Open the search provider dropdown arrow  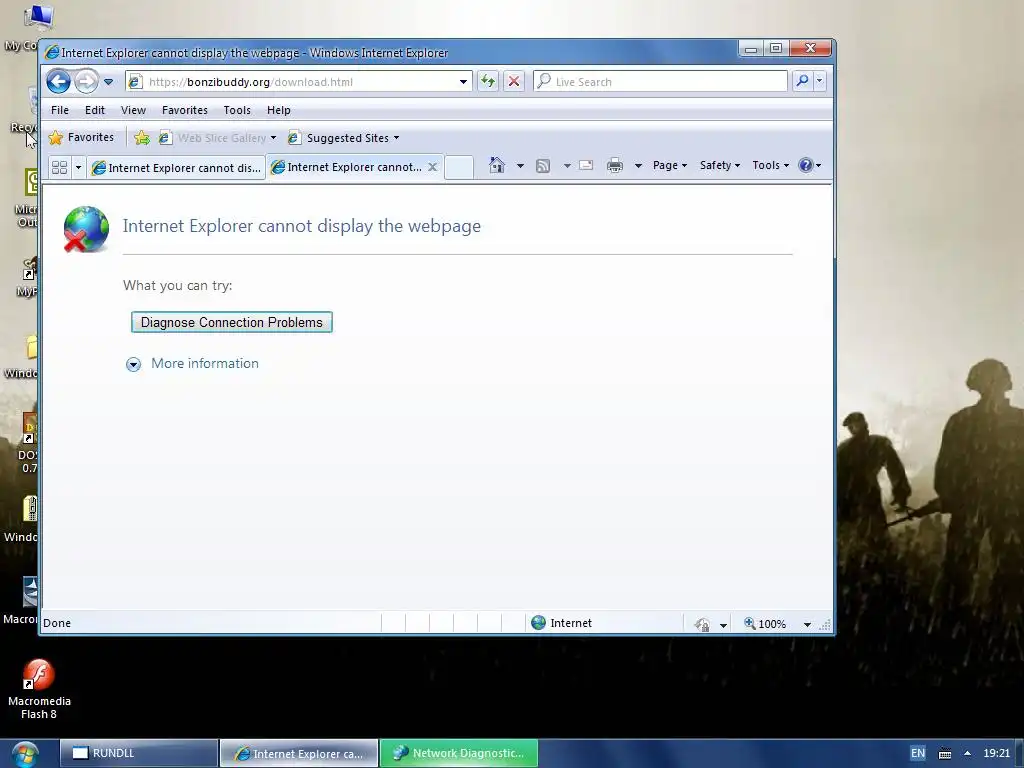pos(819,81)
